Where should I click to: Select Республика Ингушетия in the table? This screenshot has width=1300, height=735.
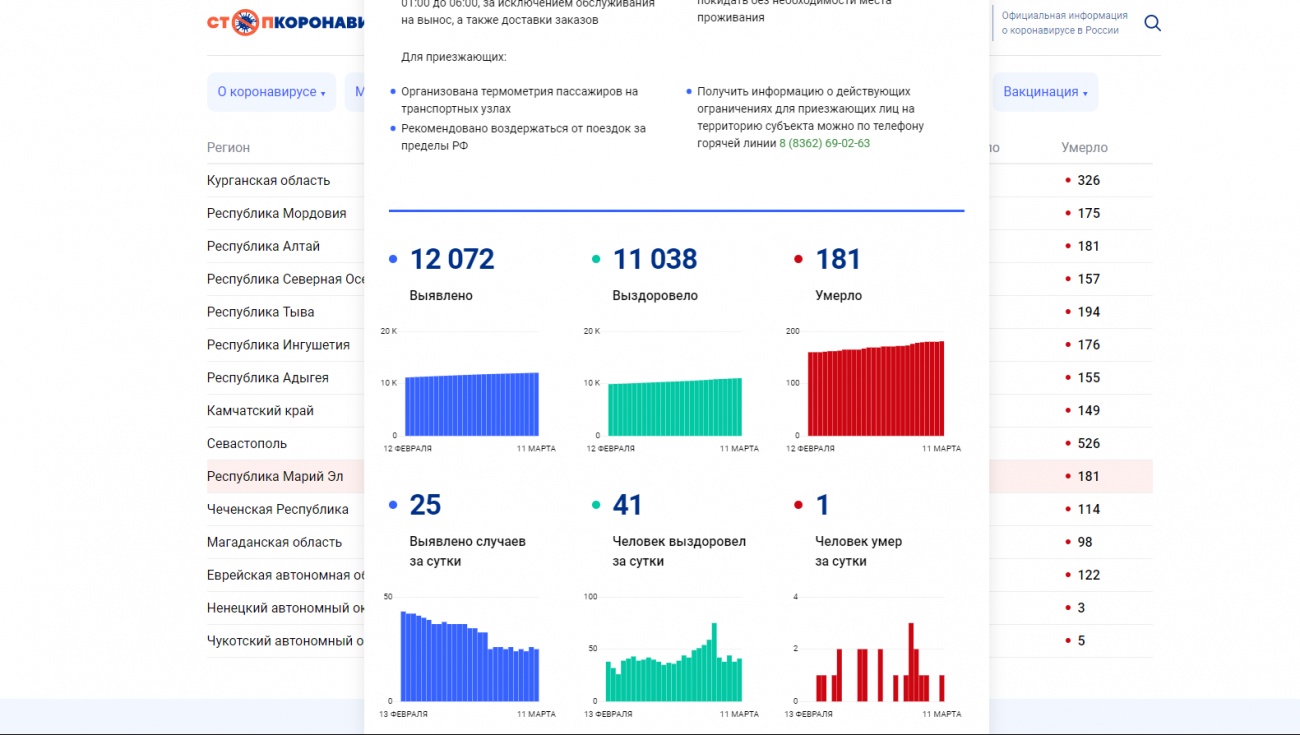point(278,345)
